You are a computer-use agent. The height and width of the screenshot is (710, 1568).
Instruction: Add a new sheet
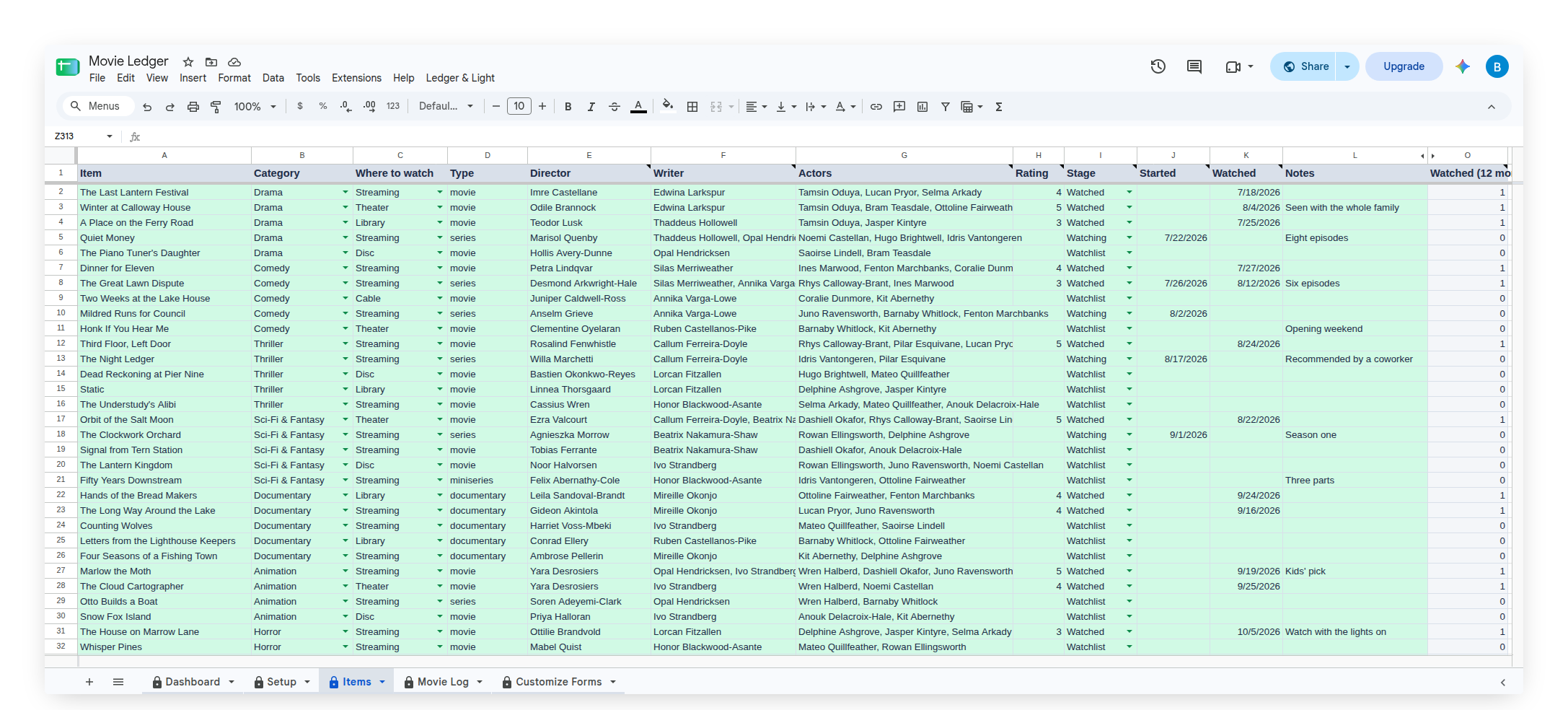(89, 682)
